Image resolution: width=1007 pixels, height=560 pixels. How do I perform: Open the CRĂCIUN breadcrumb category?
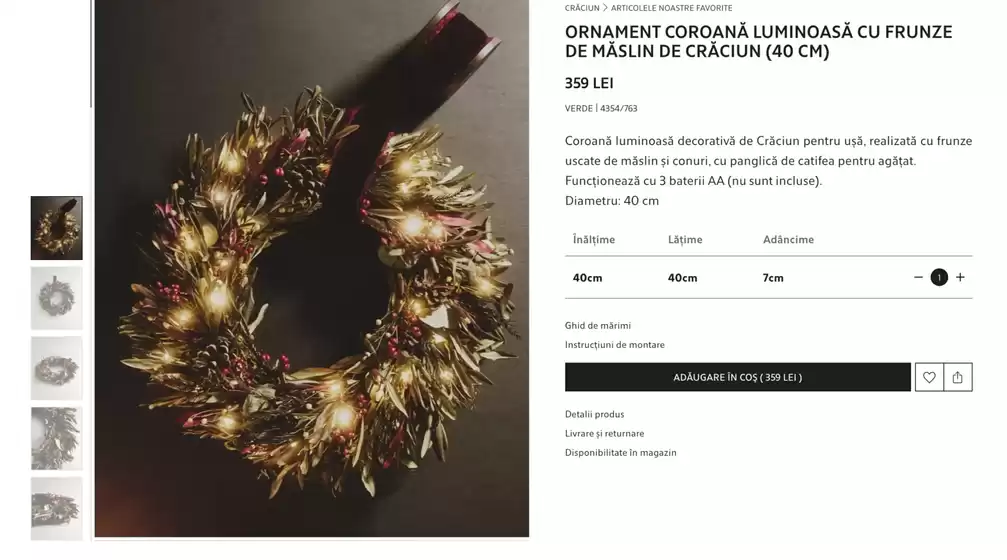coord(582,8)
